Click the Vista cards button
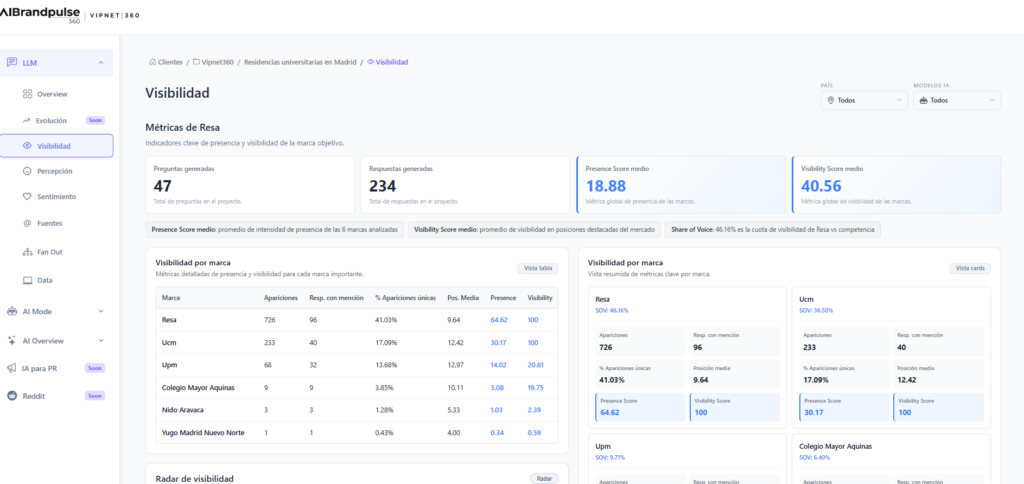 coord(970,268)
